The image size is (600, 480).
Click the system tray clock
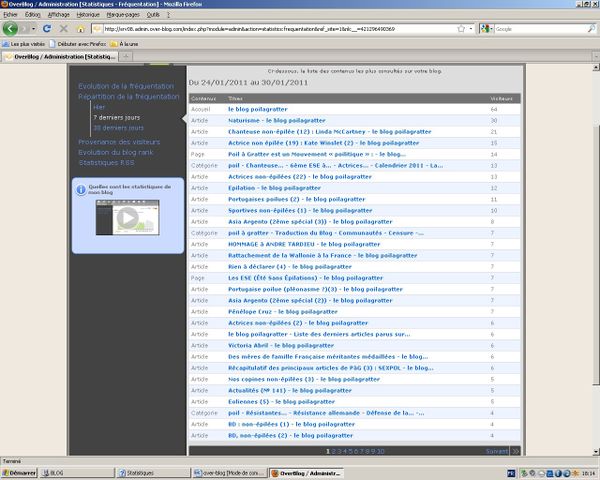pos(589,473)
